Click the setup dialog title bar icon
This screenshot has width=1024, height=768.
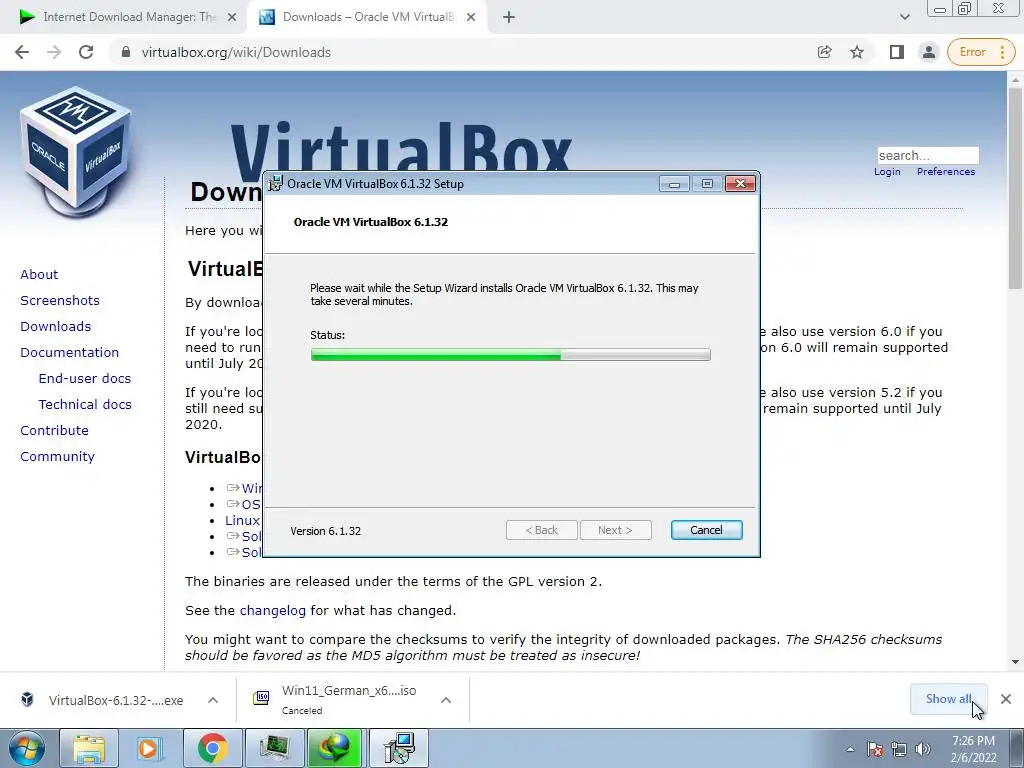(x=276, y=184)
